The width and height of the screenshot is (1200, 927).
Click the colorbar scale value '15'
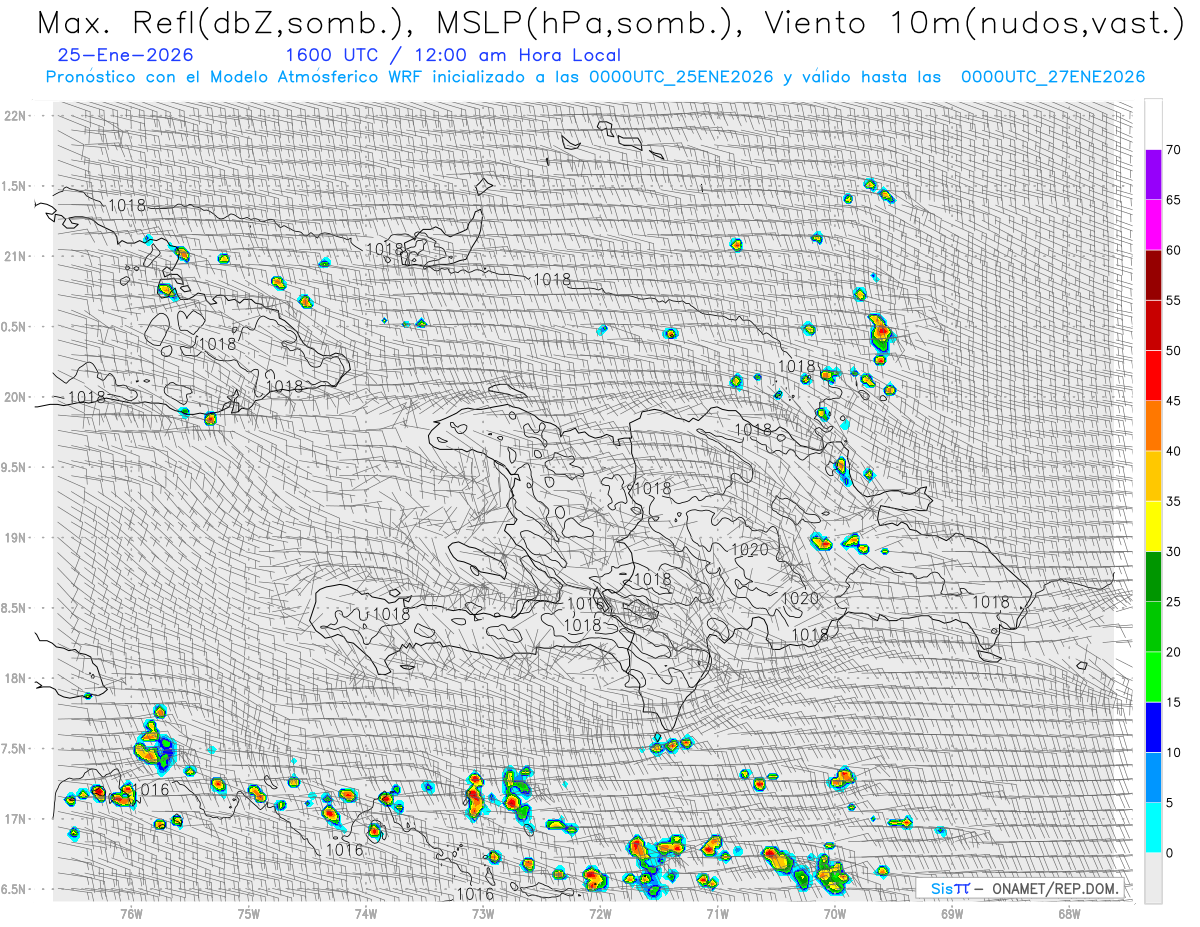coord(1174,702)
